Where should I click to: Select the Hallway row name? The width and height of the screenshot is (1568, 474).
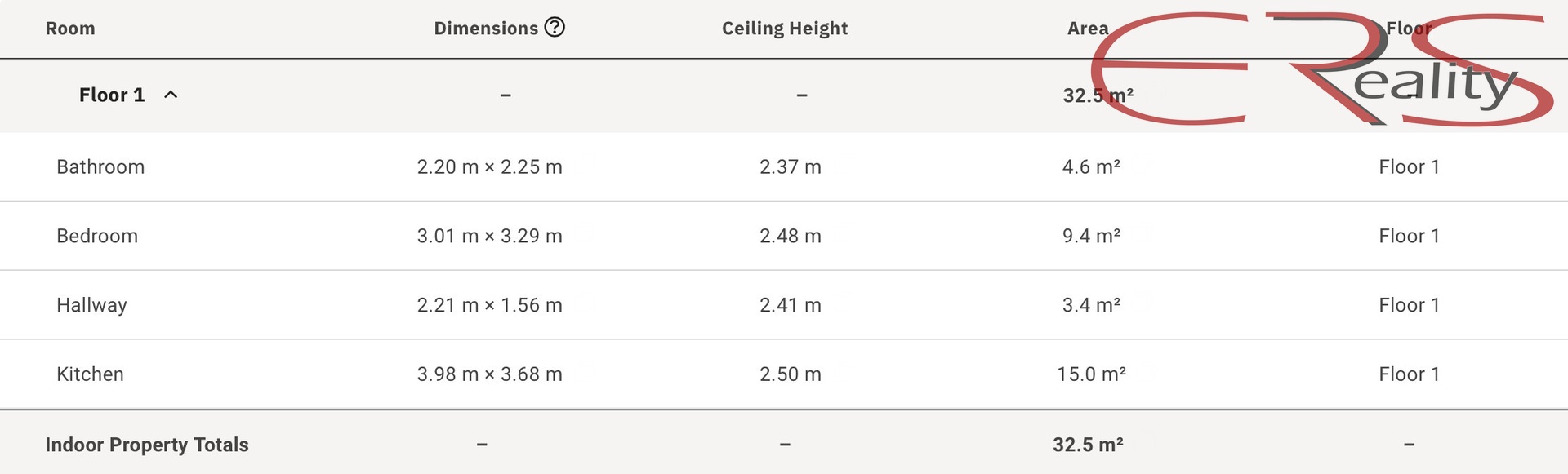[x=91, y=305]
